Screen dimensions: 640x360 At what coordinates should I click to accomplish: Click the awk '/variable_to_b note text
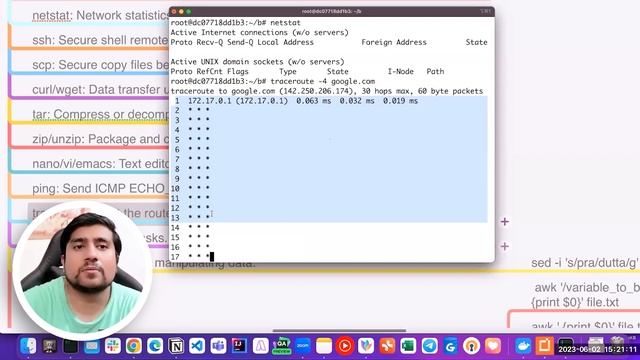[587, 288]
